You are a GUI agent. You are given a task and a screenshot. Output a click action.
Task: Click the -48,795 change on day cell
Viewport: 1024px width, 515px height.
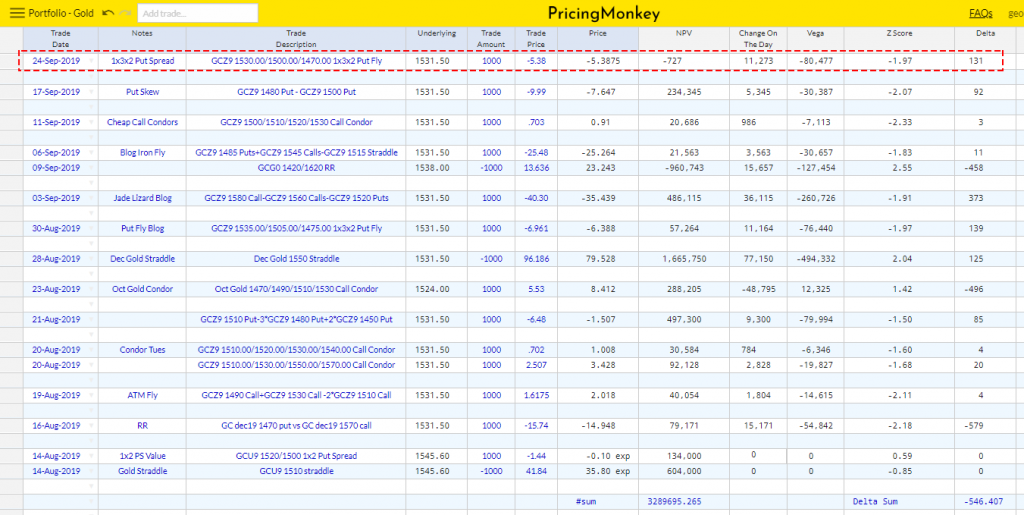[x=759, y=289]
